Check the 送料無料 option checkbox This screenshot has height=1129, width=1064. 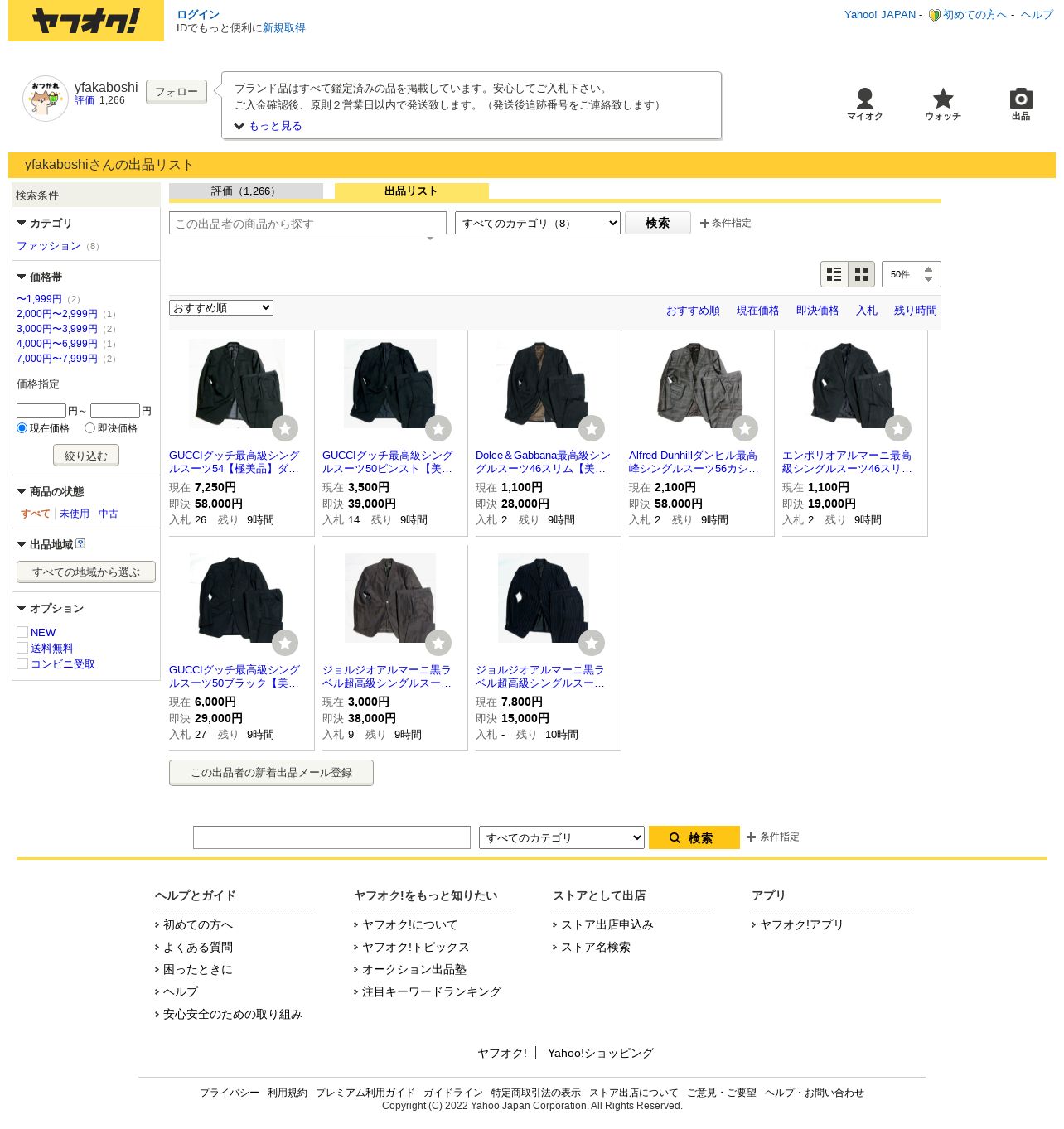[22, 648]
